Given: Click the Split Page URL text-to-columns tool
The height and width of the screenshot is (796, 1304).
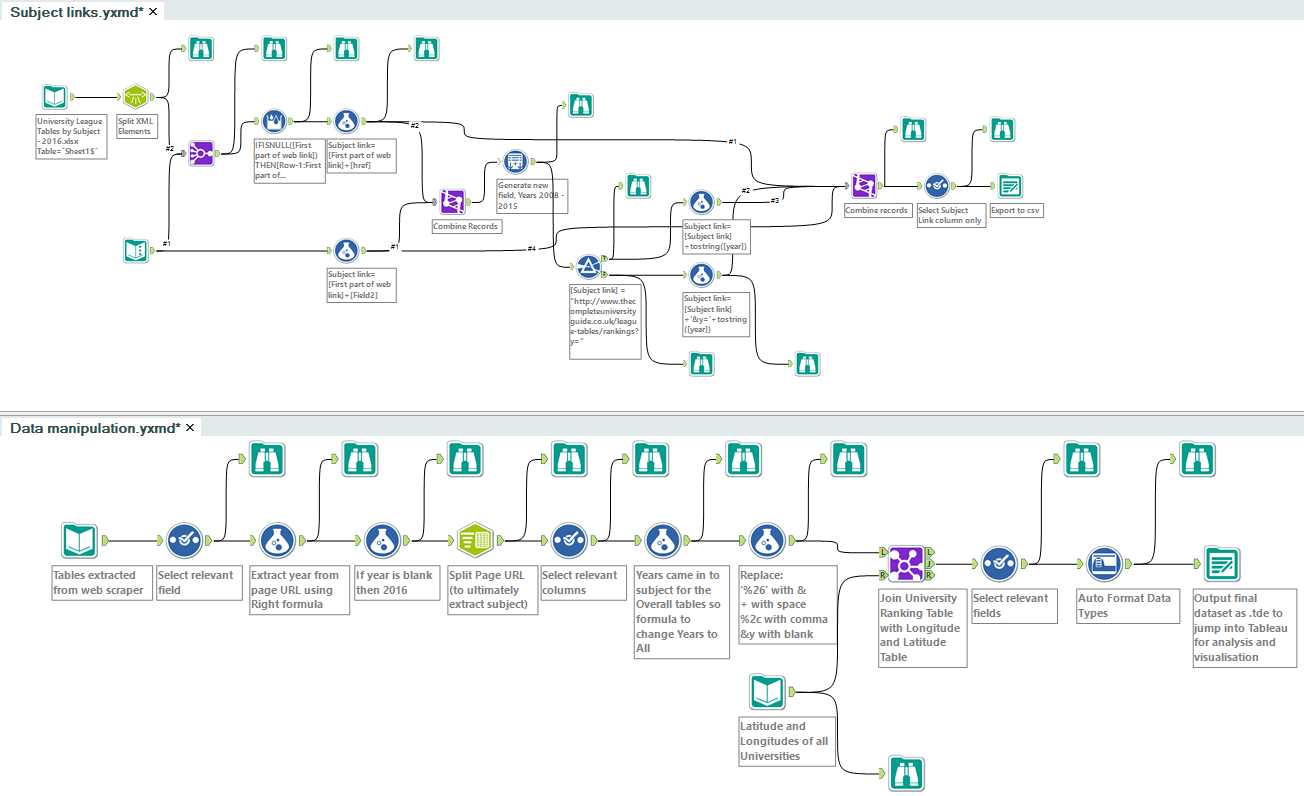Looking at the screenshot, I should (474, 541).
